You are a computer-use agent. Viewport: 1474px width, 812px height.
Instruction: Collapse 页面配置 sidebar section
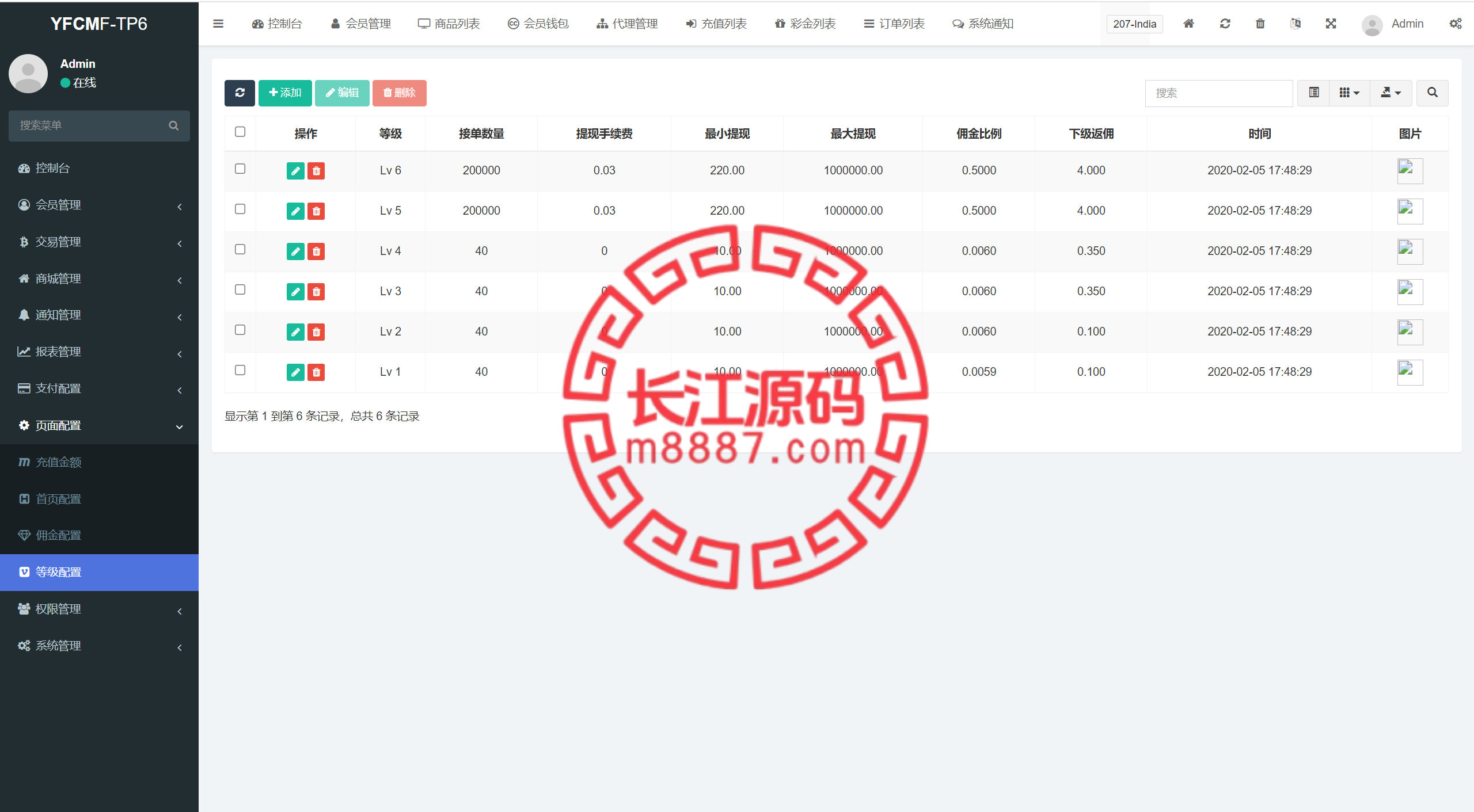tap(99, 425)
